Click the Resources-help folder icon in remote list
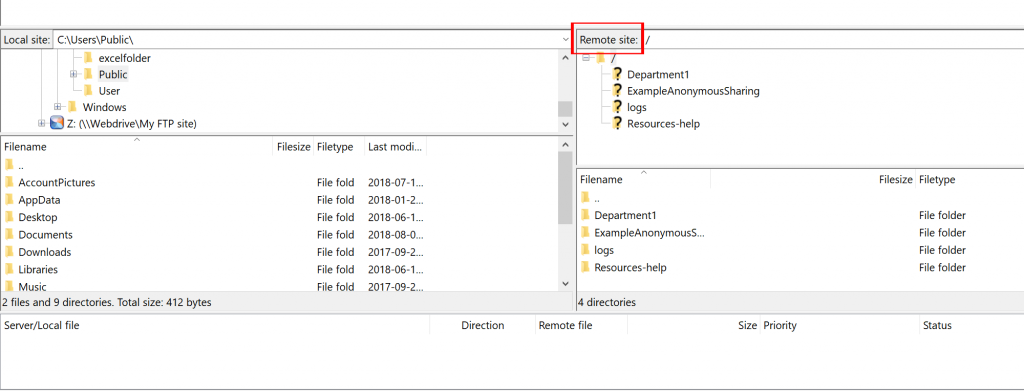 click(x=585, y=268)
